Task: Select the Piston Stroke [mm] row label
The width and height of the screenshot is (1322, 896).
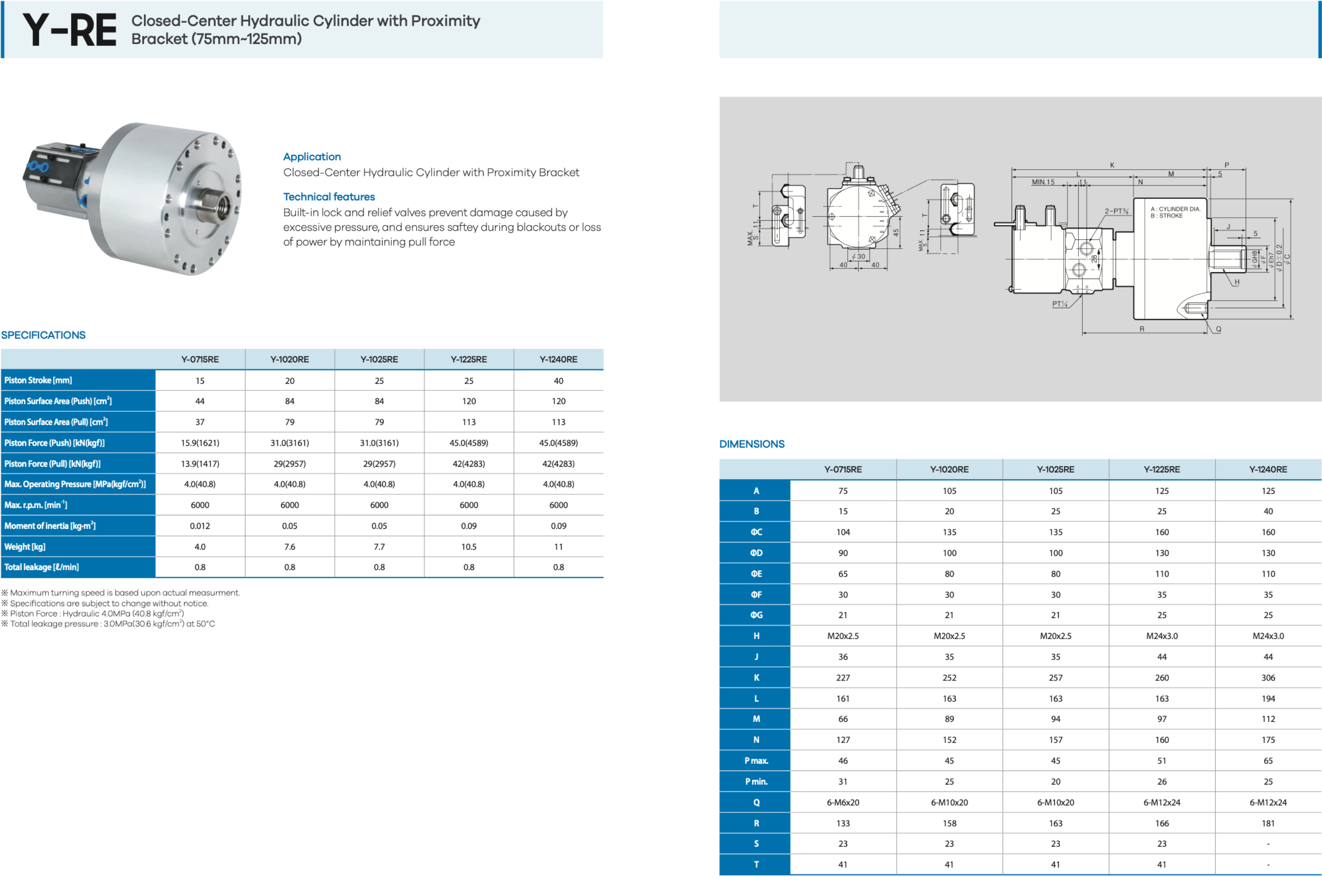Action: click(x=38, y=381)
